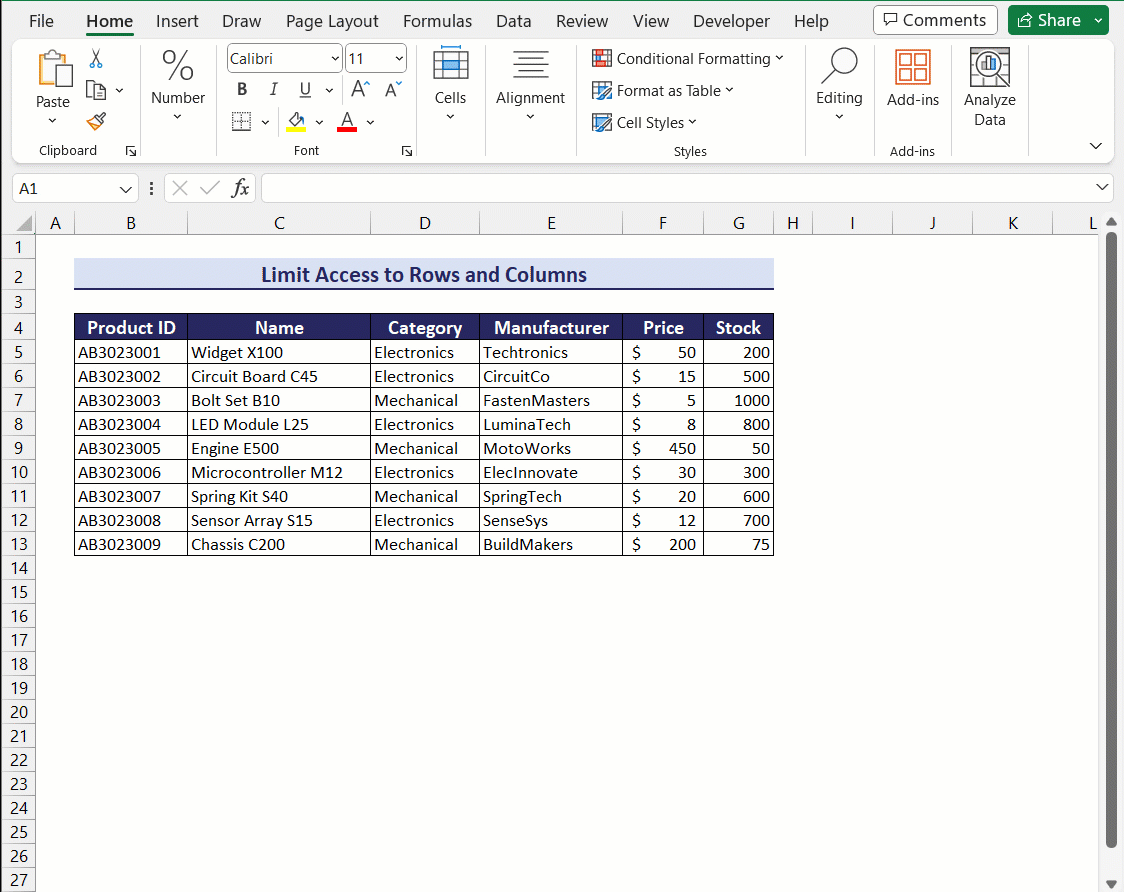
Task: Click the formula bar Cancel X icon
Action: tap(180, 189)
